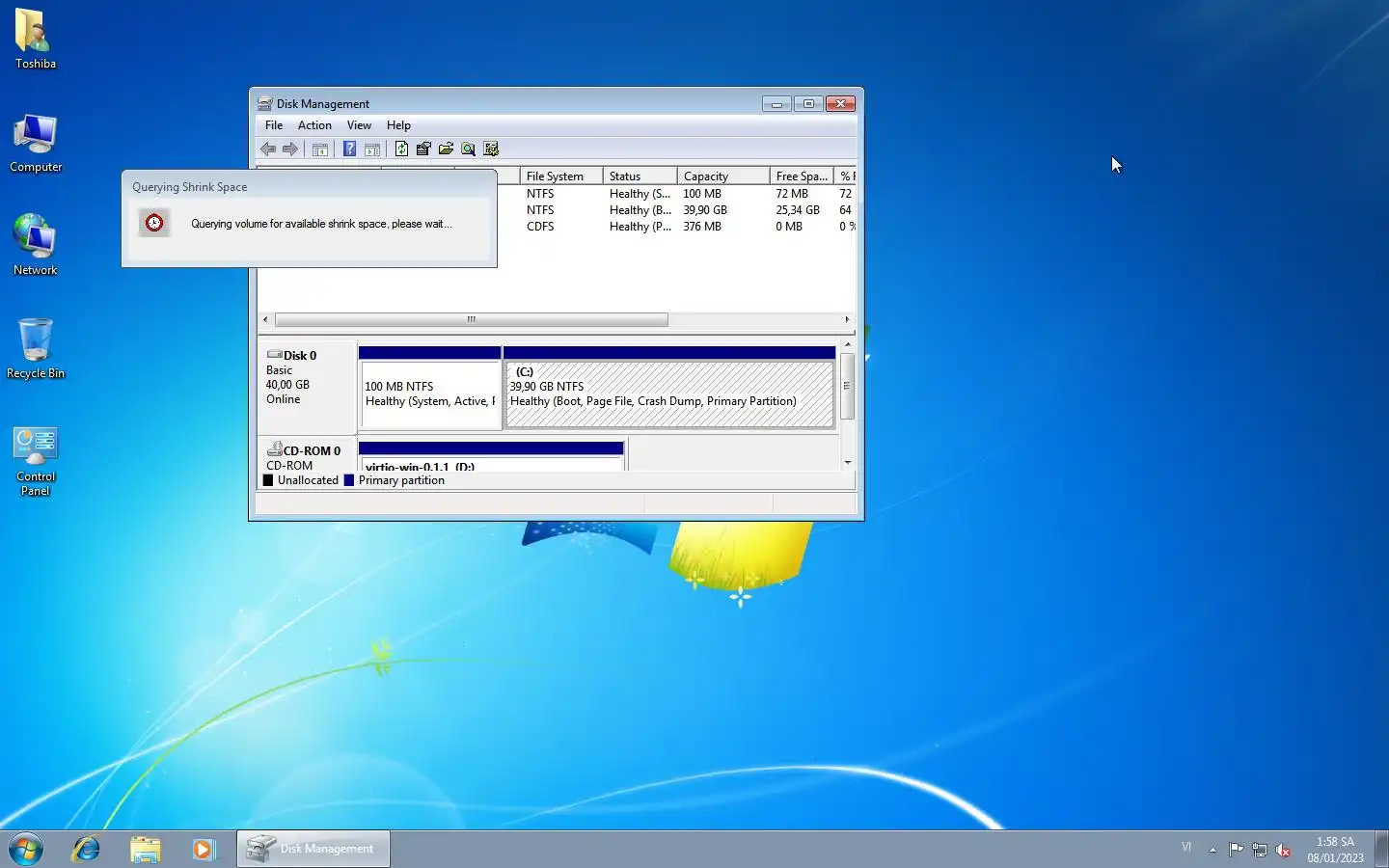Click the 100 MB capacity cell
Image resolution: width=1389 pixels, height=868 pixels.
702,194
